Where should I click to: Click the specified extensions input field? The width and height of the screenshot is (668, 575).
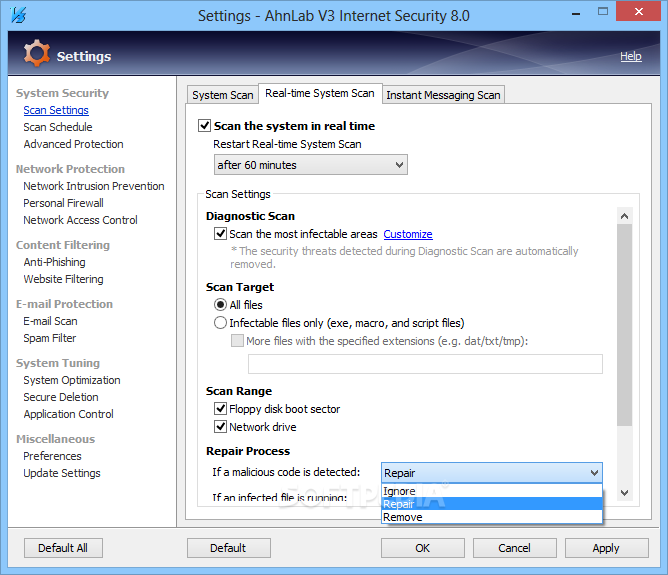click(x=425, y=364)
